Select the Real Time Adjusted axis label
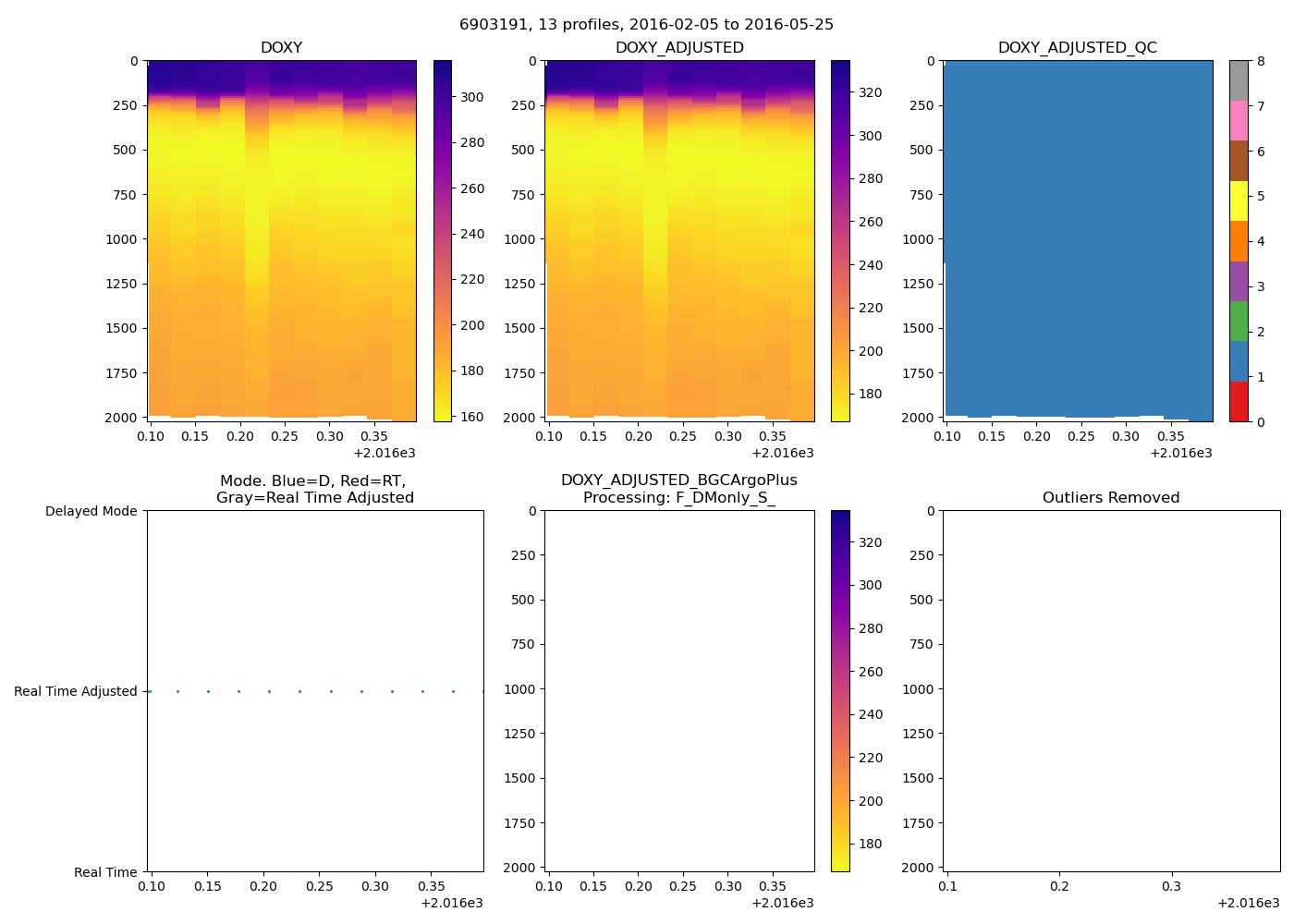 76,691
